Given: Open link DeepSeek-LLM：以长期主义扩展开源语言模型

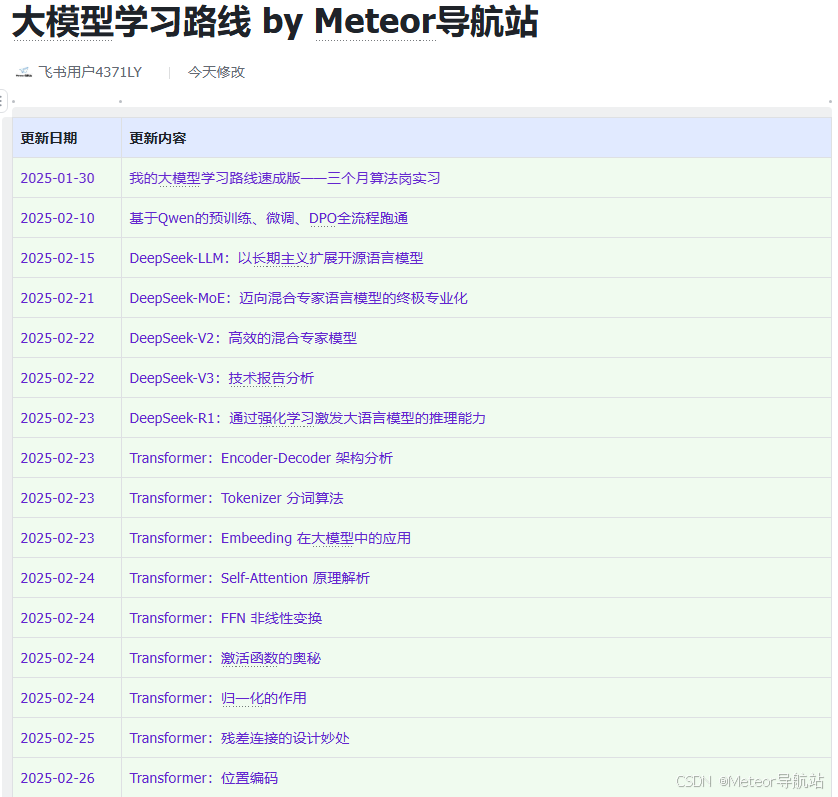Looking at the screenshot, I should [x=276, y=259].
